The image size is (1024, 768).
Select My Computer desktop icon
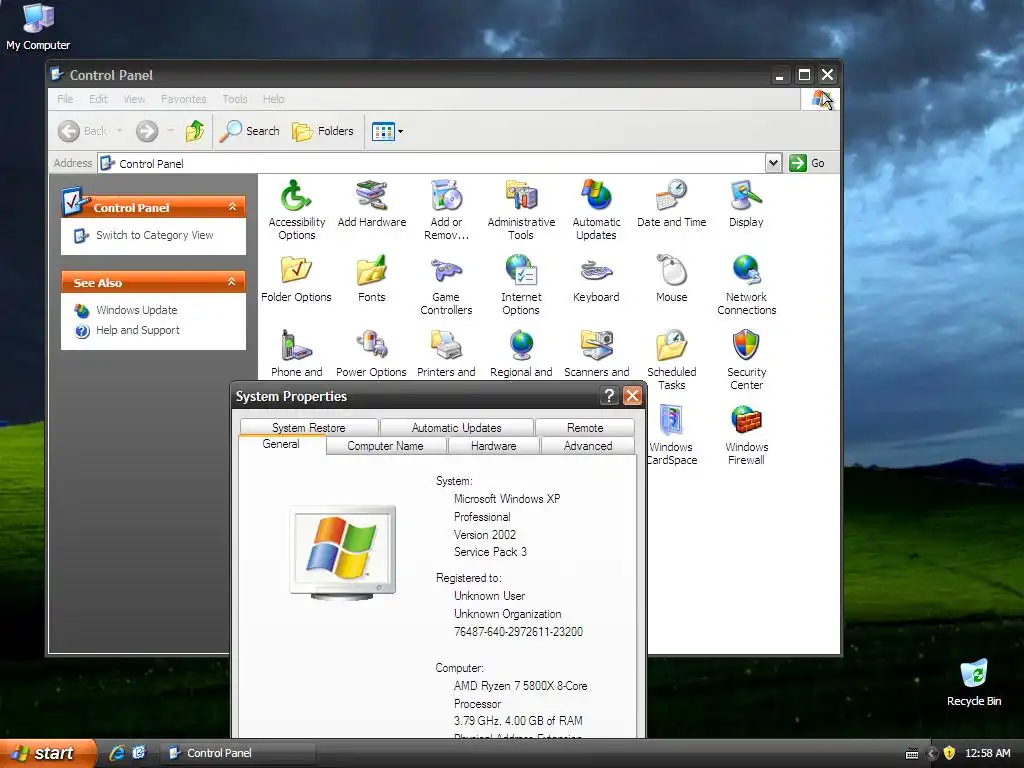coord(38,27)
